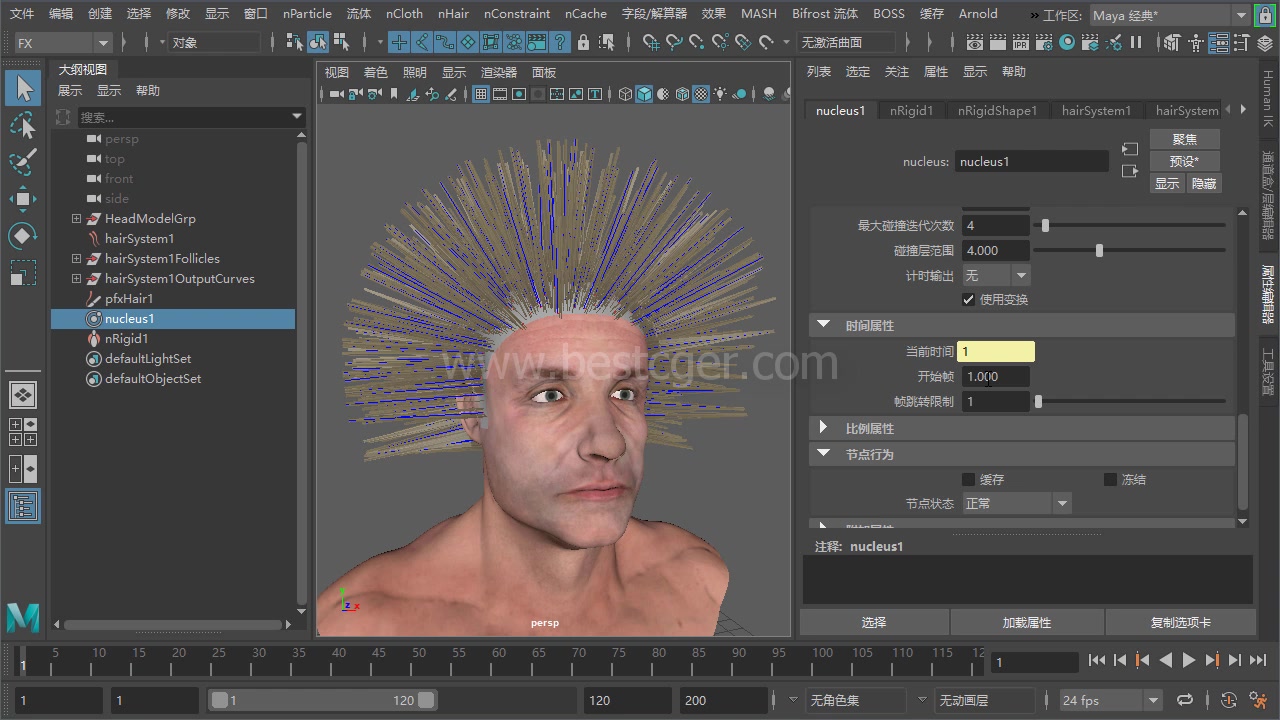The image size is (1280, 720).
Task: Toggle the Outliner panel button
Action: click(x=23, y=506)
